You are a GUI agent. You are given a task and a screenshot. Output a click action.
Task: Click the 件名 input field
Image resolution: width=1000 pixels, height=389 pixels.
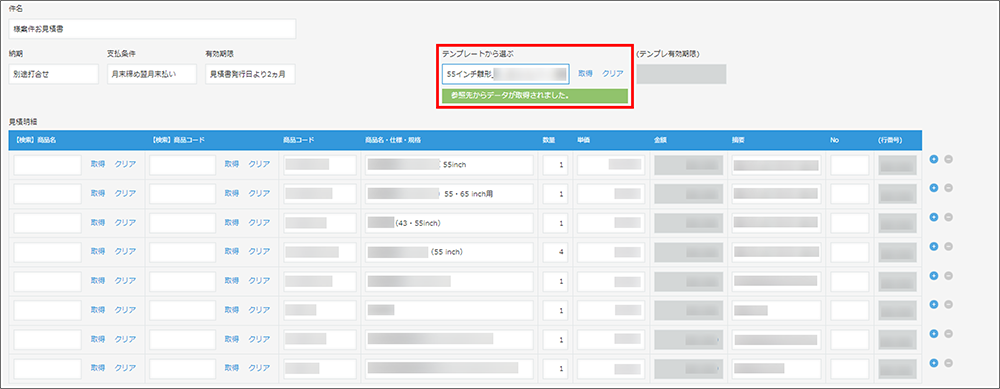[152, 29]
